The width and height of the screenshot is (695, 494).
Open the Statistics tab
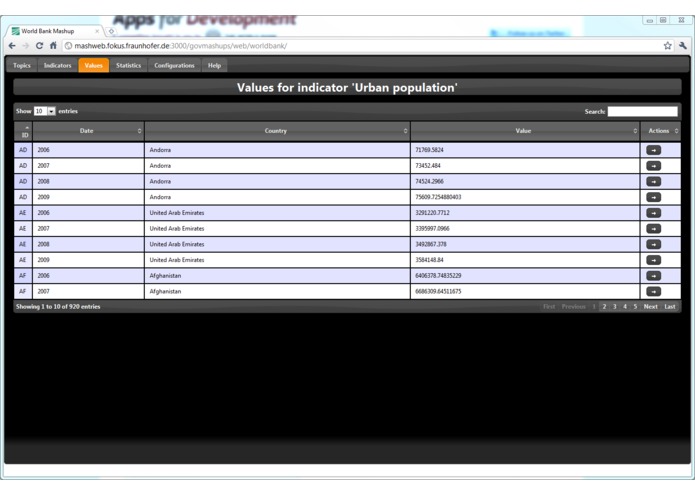tap(129, 65)
